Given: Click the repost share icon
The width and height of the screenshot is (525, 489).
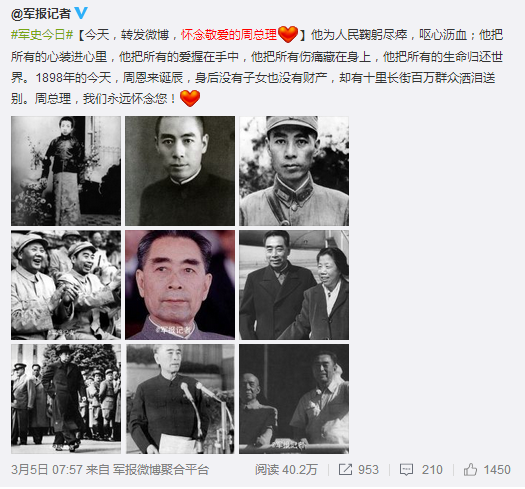Looking at the screenshot, I should (345, 469).
